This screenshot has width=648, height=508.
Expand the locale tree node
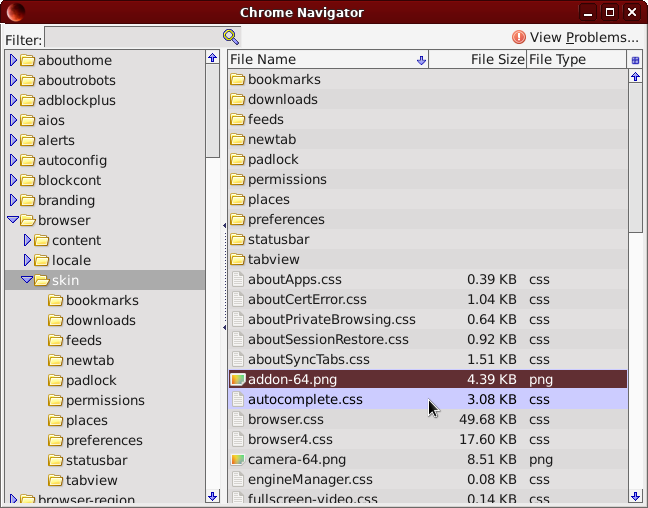pos(27,260)
